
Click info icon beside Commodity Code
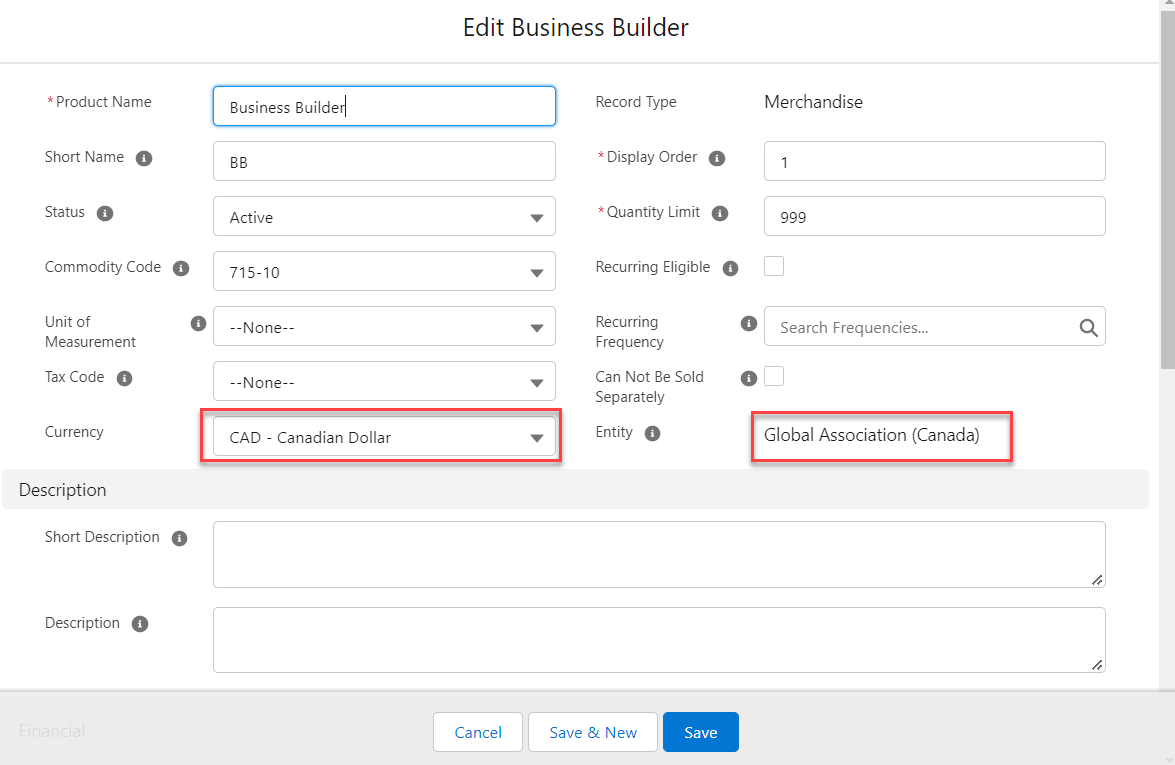pyautogui.click(x=181, y=268)
